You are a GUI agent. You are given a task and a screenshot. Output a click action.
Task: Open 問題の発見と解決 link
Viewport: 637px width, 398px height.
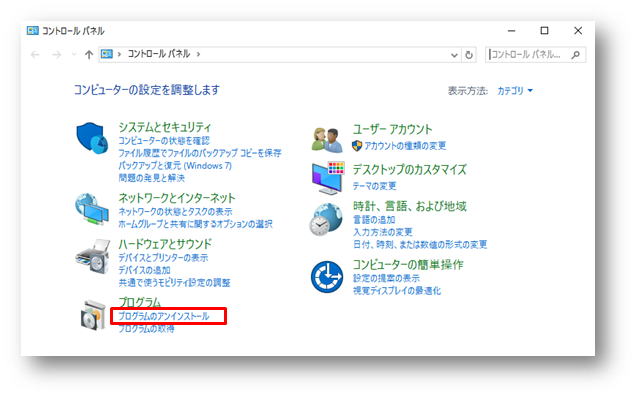point(152,178)
